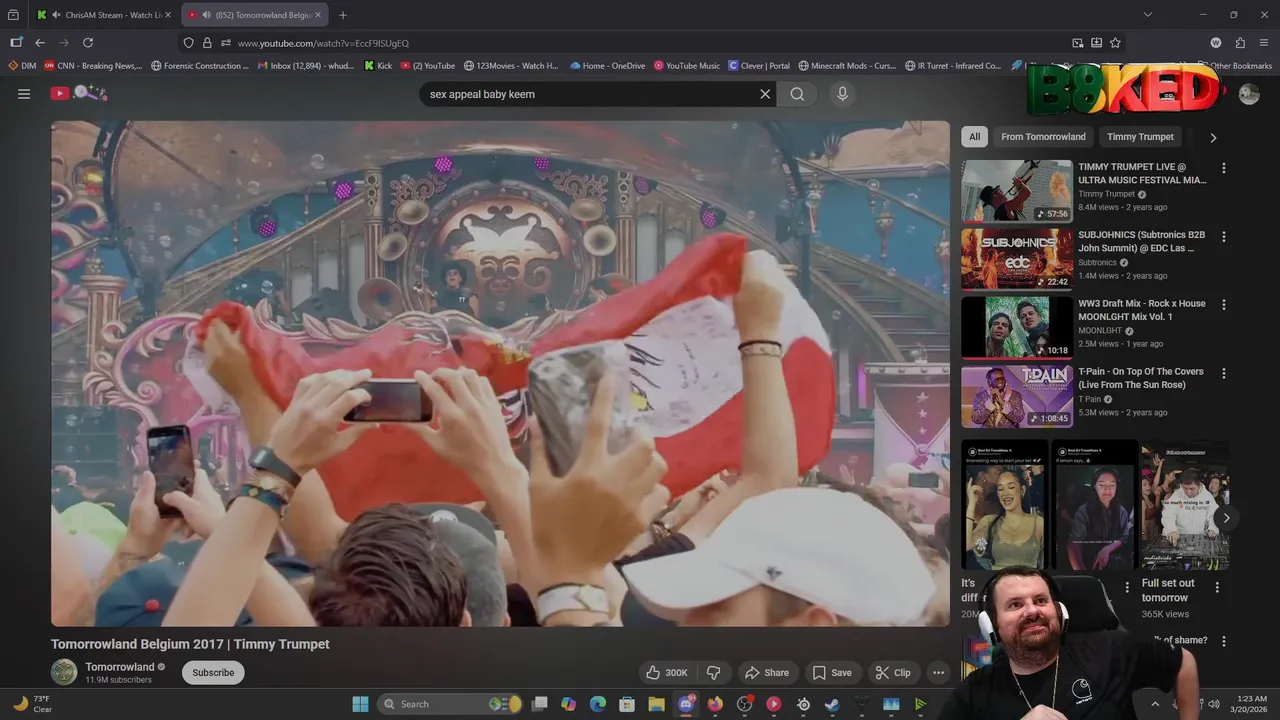1280x720 pixels.
Task: Open the browser extensions puzzle icon
Action: pos(1240,43)
